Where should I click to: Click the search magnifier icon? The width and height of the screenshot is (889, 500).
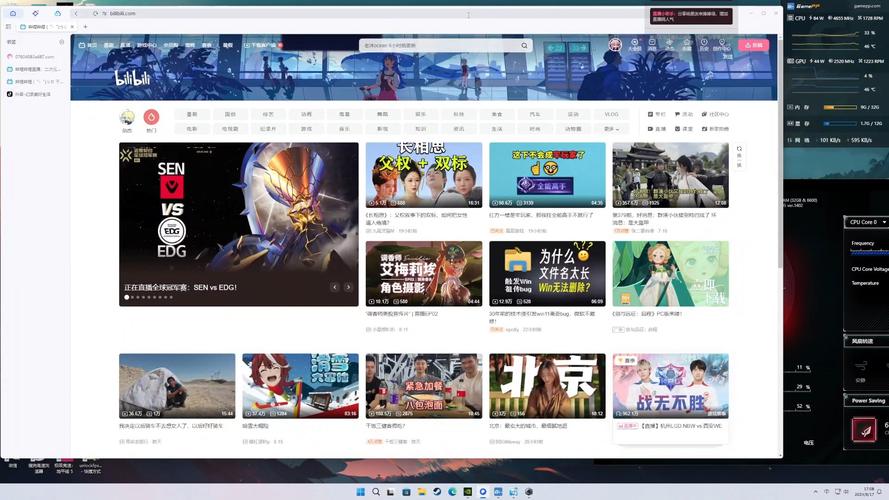(524, 45)
